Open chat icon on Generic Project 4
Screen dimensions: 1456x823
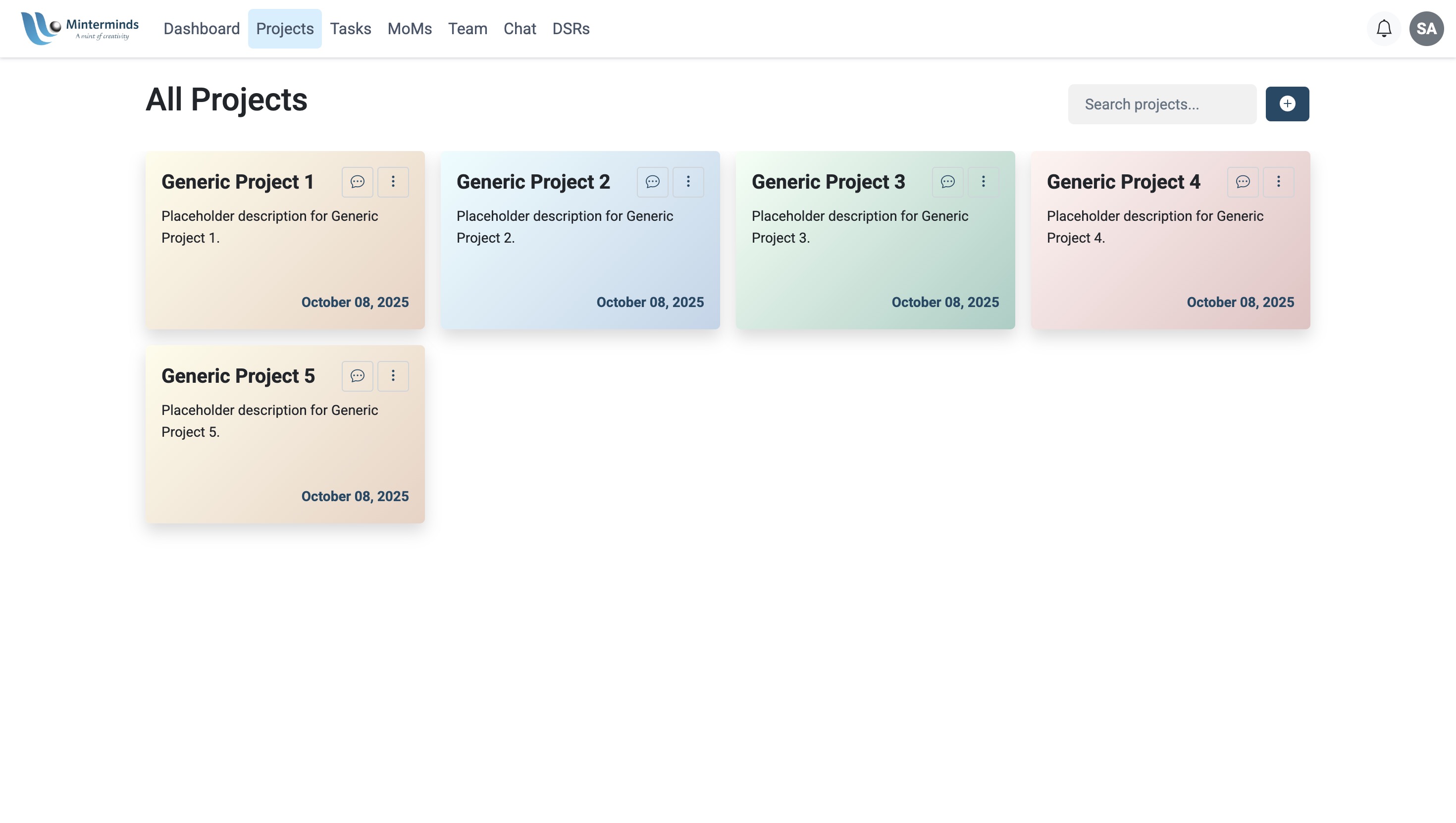(1243, 181)
